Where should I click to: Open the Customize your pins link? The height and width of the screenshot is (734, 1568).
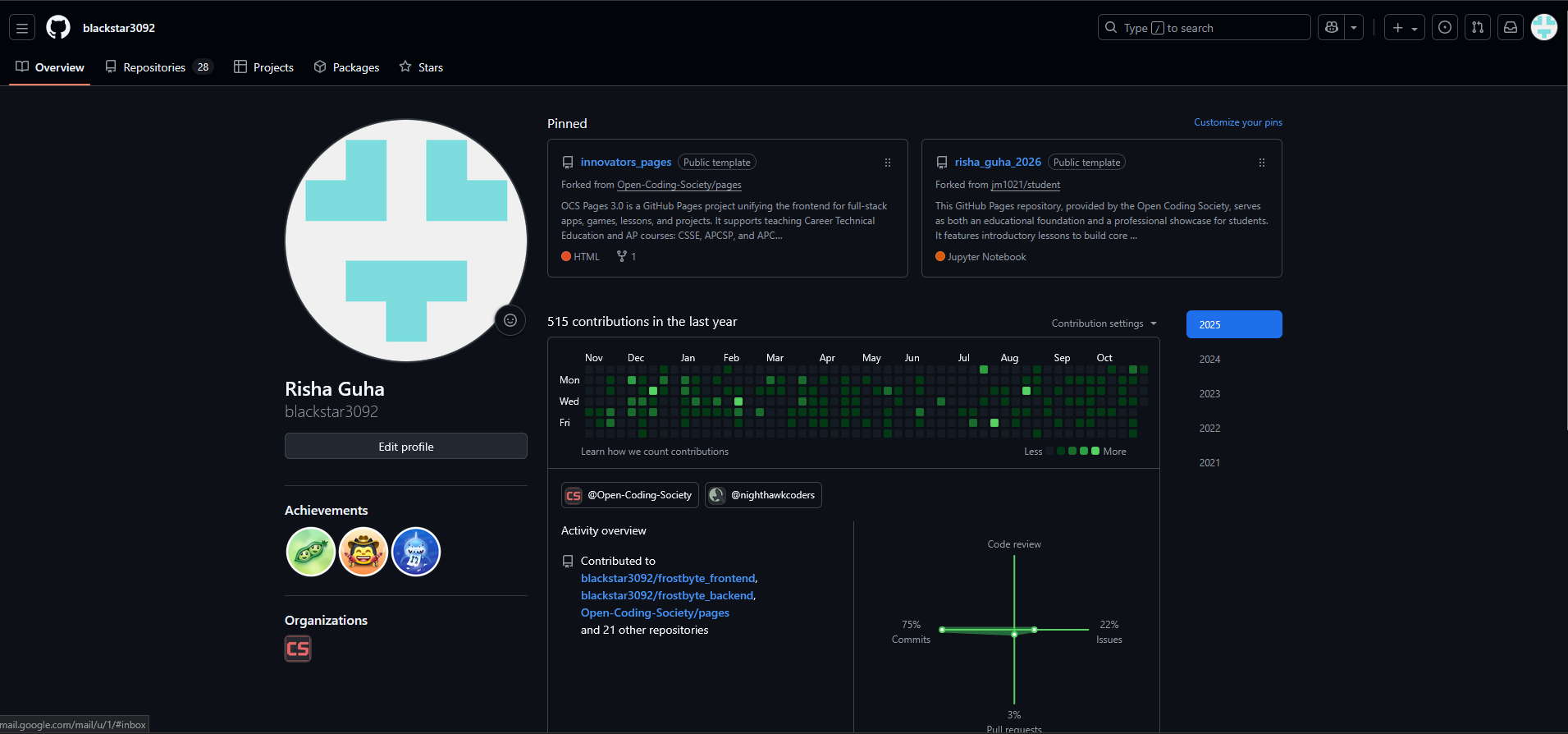[1237, 122]
